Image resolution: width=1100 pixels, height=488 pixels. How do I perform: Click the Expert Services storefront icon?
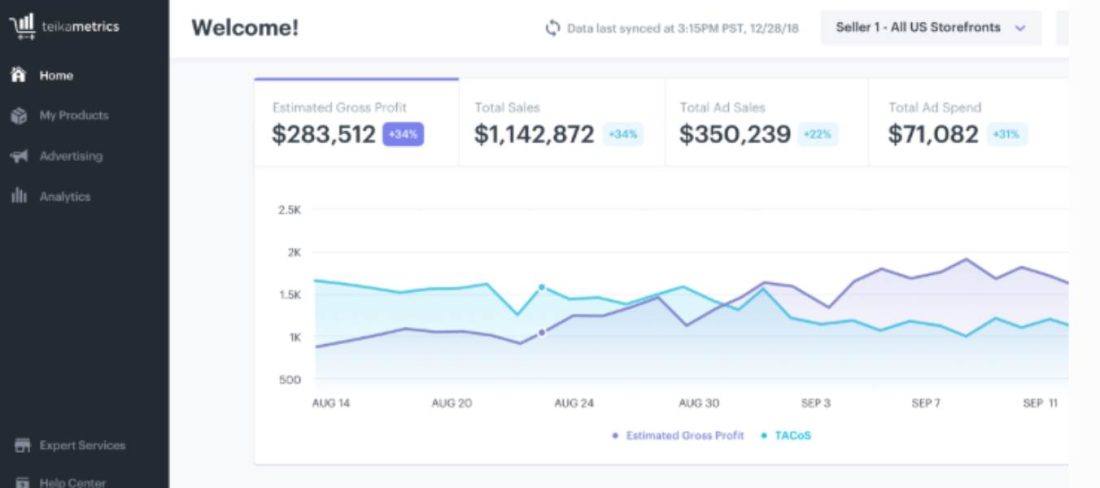point(22,445)
